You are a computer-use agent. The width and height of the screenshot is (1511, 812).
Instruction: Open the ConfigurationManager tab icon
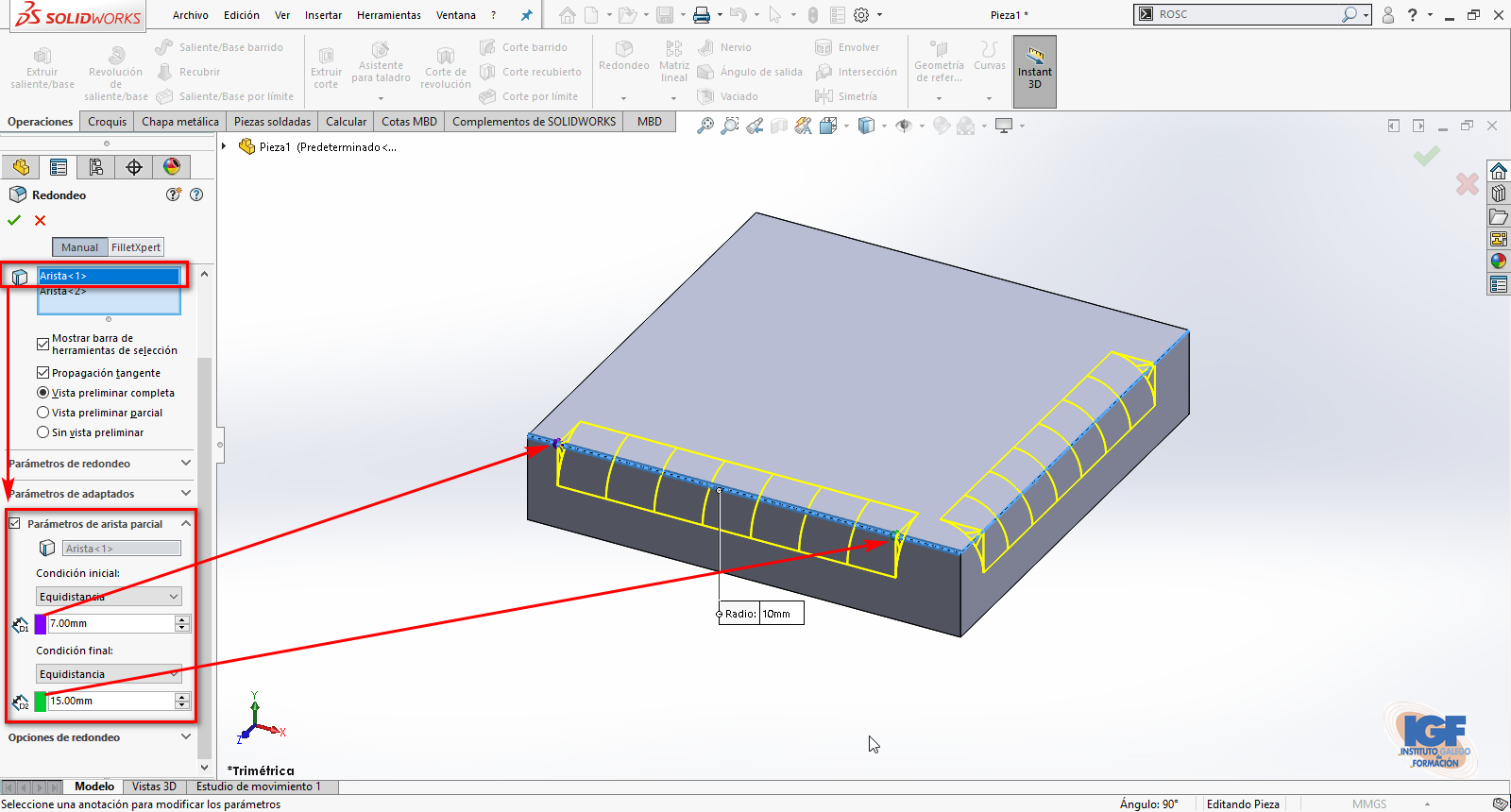pyautogui.click(x=96, y=167)
